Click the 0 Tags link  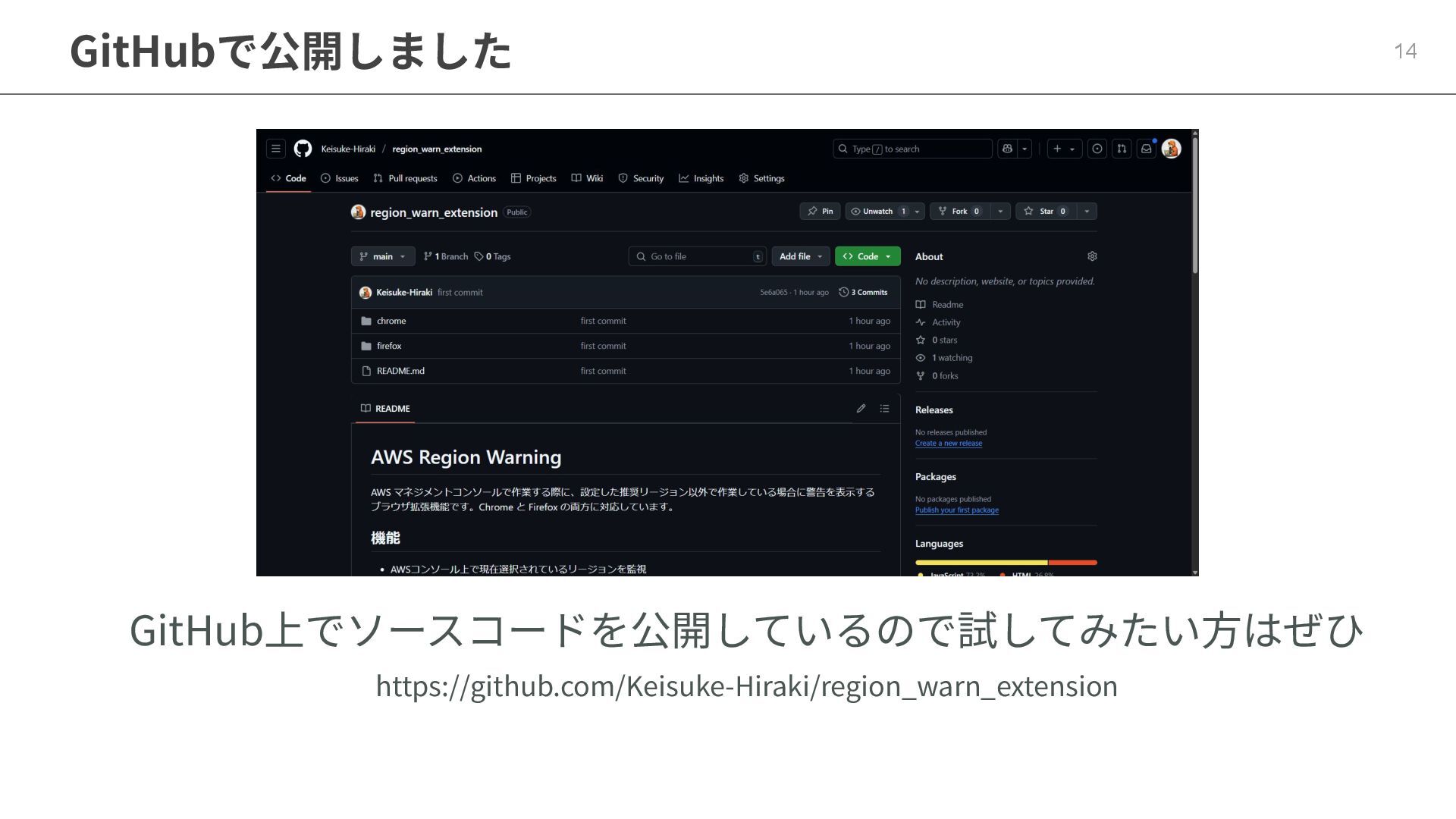(x=493, y=256)
